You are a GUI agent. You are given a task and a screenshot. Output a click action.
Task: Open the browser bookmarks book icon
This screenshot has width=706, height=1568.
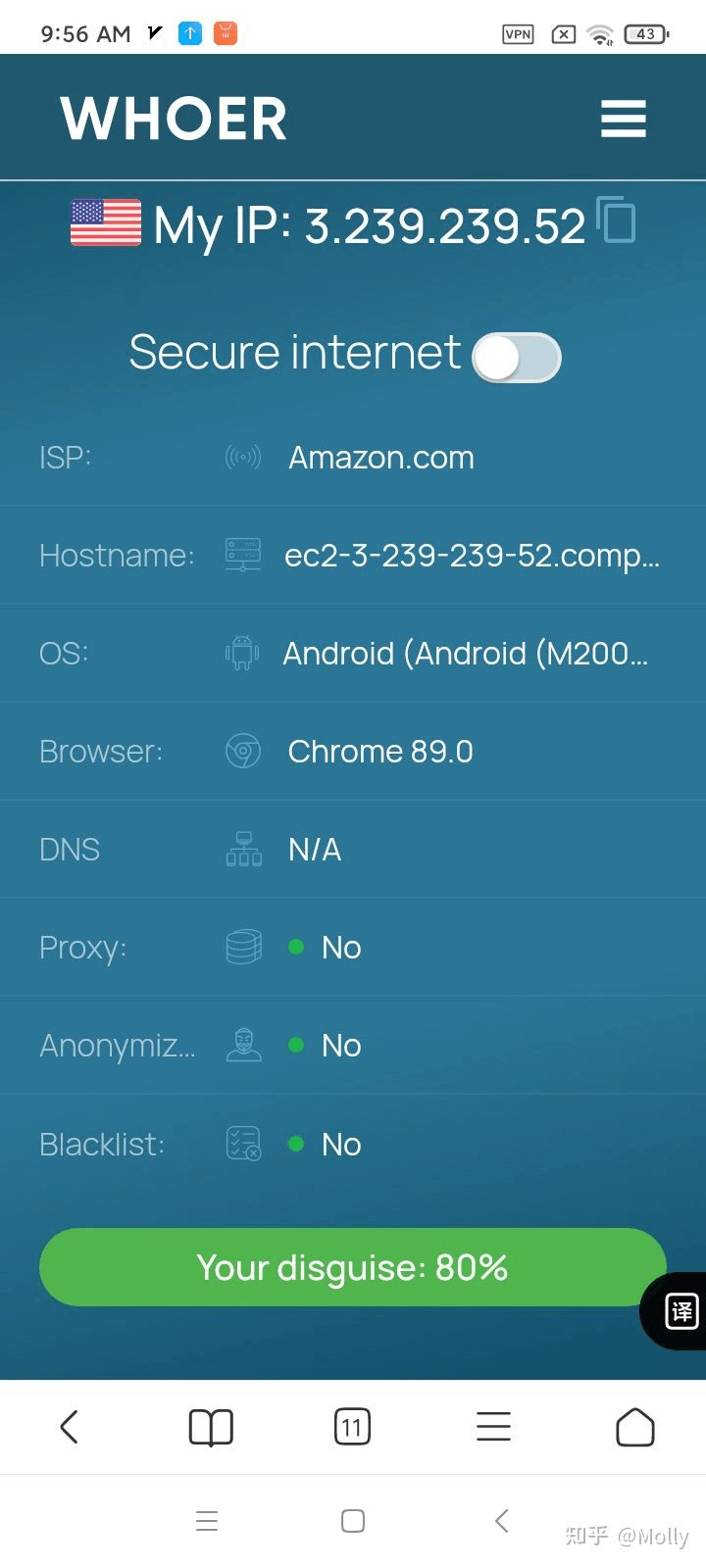coord(211,1427)
